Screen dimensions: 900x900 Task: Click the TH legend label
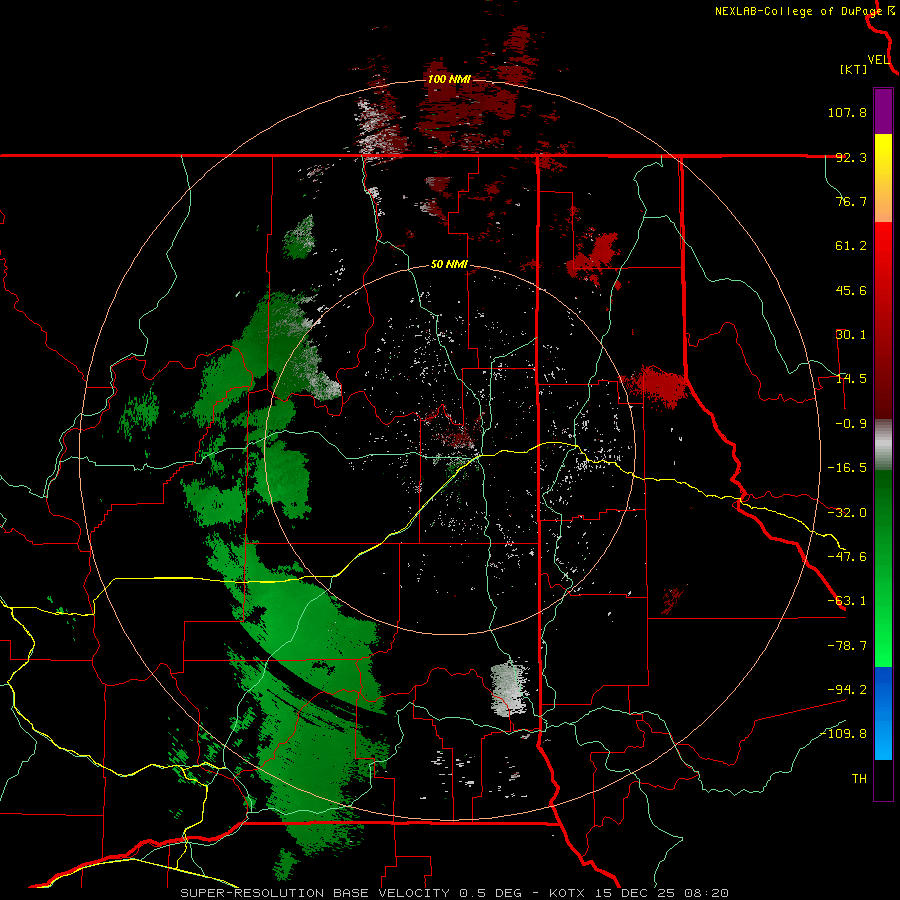(859, 779)
